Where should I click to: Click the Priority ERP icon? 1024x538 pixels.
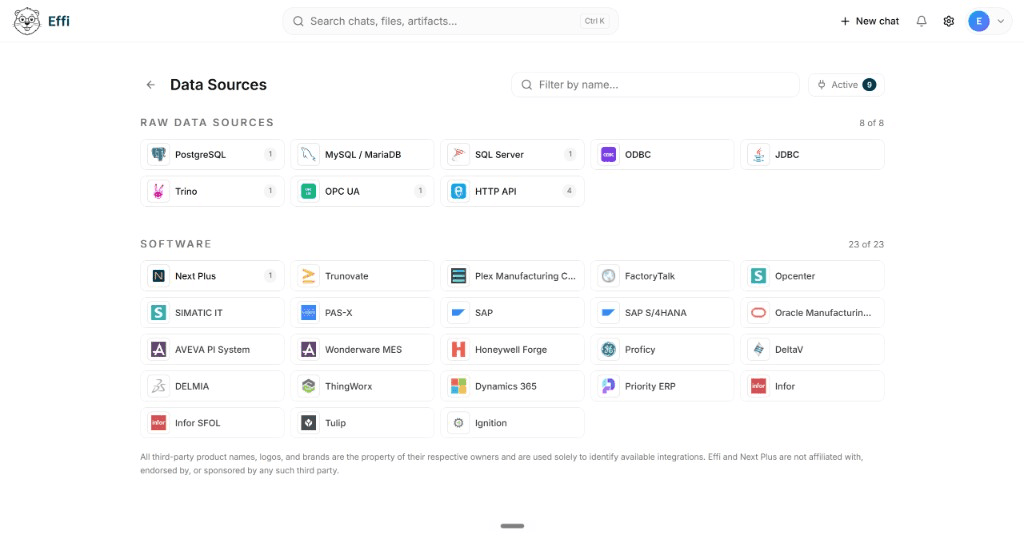[x=608, y=386]
